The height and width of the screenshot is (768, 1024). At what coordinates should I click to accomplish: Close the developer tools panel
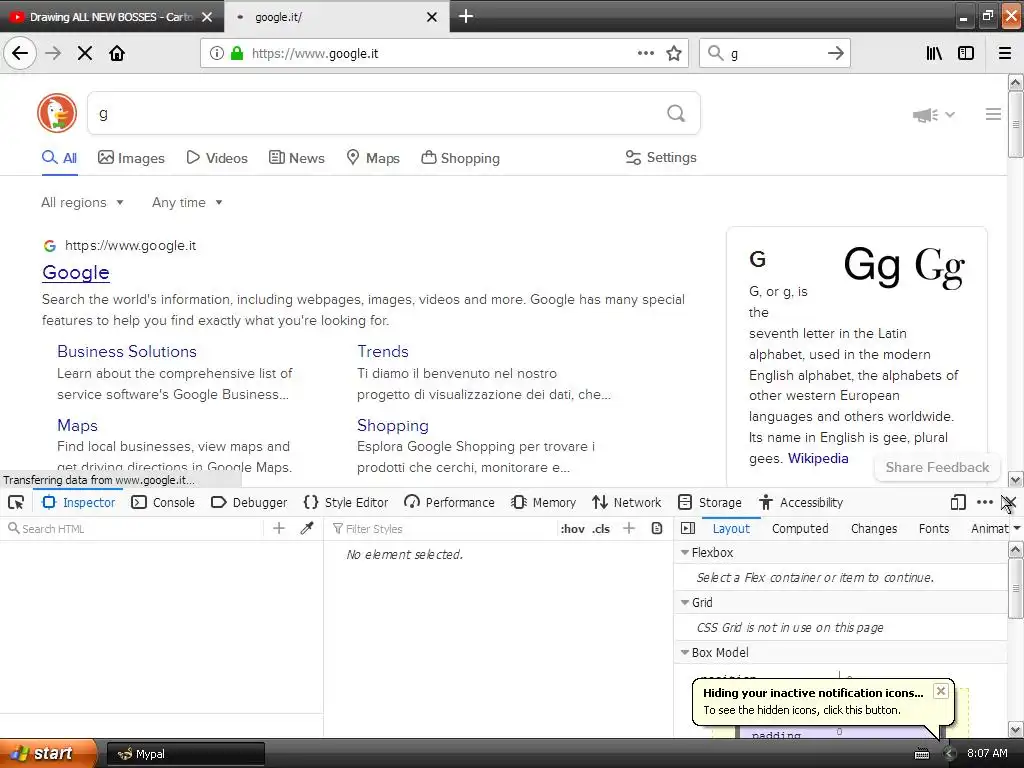[x=1009, y=502]
